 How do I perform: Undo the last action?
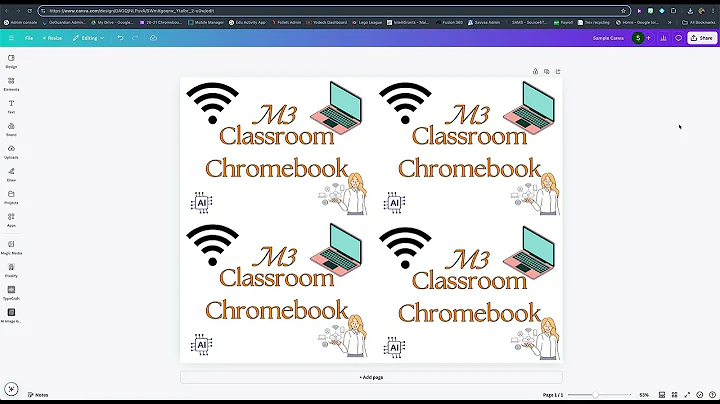tap(120, 38)
